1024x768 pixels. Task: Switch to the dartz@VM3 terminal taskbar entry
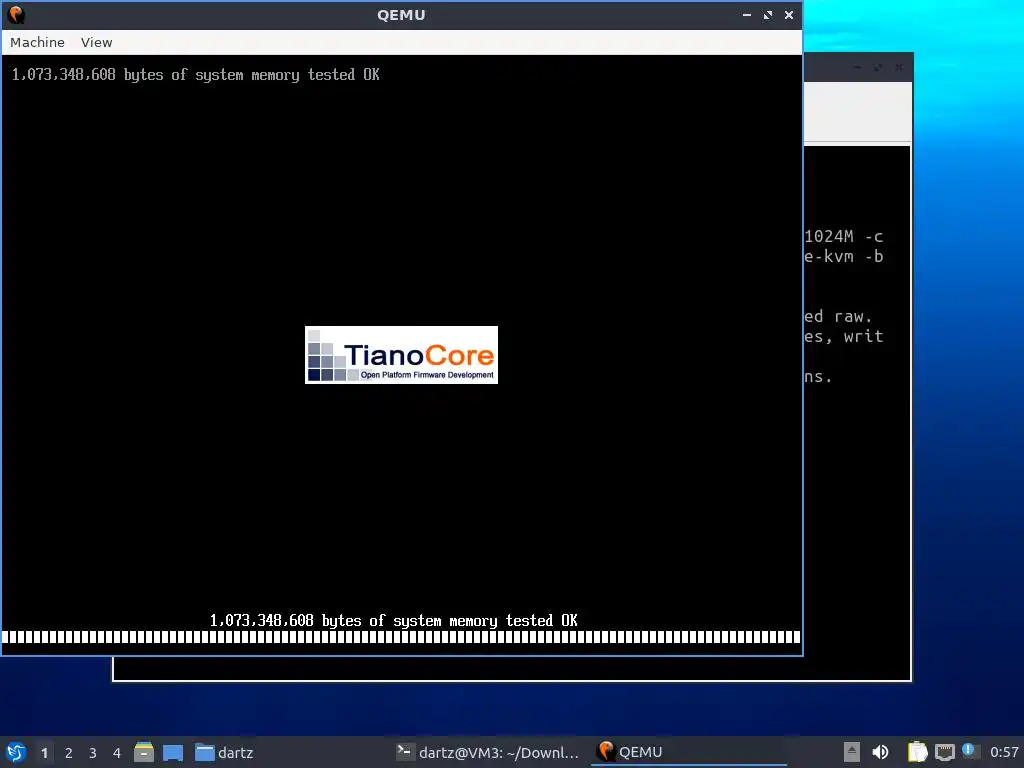(488, 752)
